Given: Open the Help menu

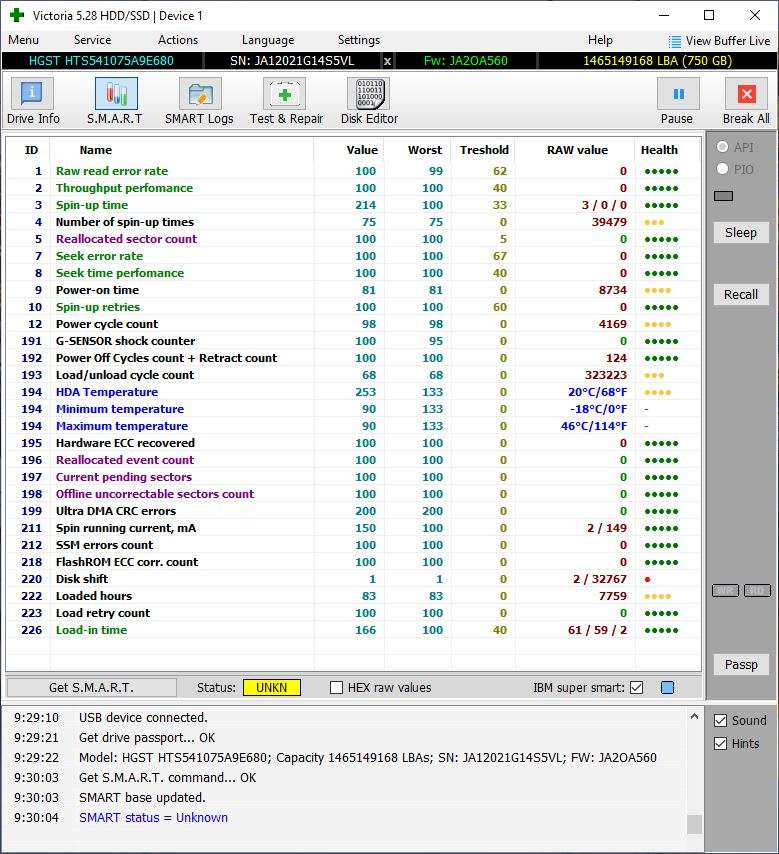Looking at the screenshot, I should [600, 40].
